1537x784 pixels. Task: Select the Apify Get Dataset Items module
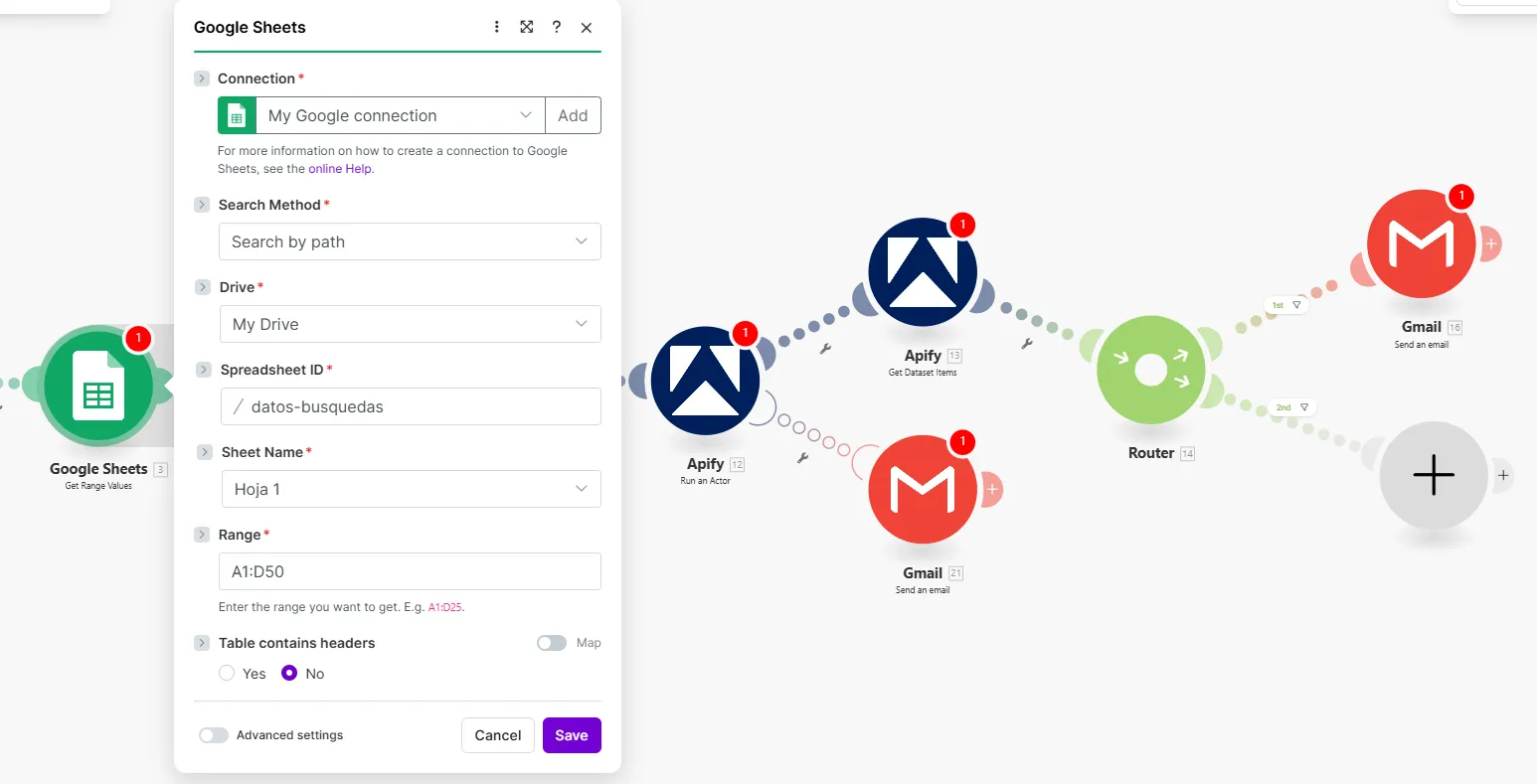(x=924, y=270)
